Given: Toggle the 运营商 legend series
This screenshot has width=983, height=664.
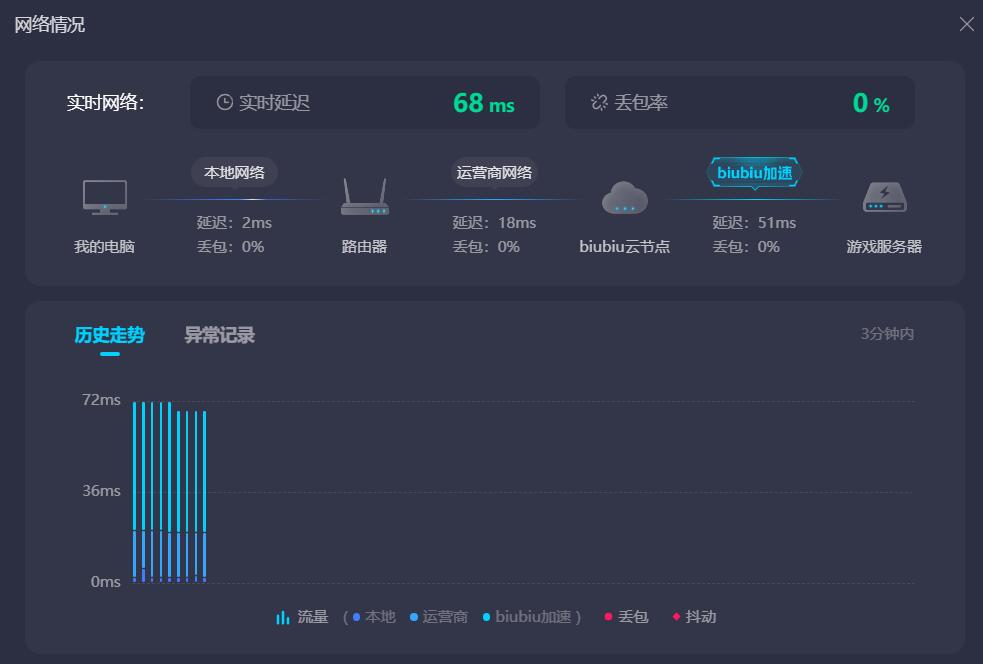Looking at the screenshot, I should (x=438, y=617).
